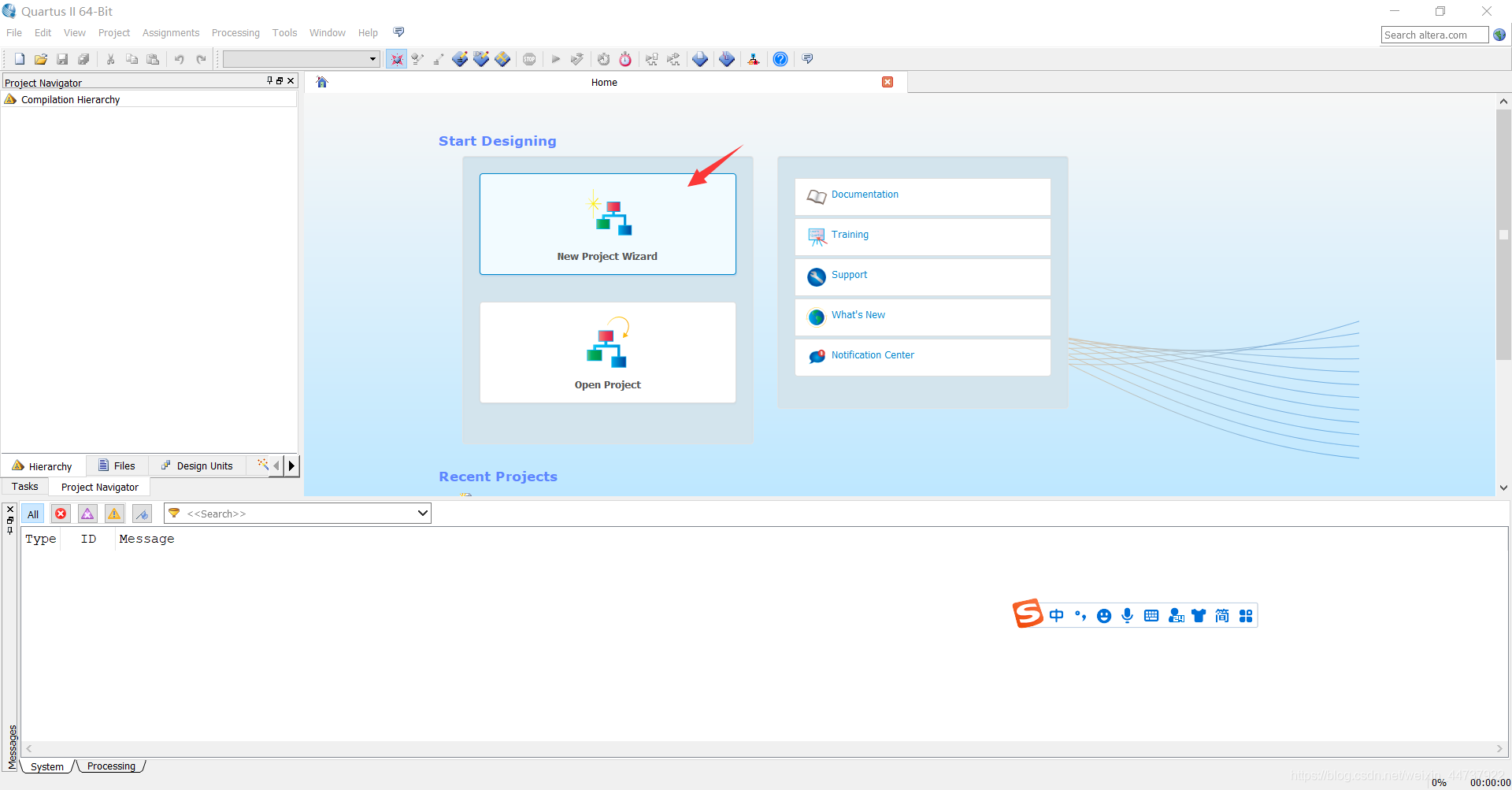This screenshot has width=1512, height=790.
Task: Open Settings via the toolbar pencil icon
Action: point(418,59)
